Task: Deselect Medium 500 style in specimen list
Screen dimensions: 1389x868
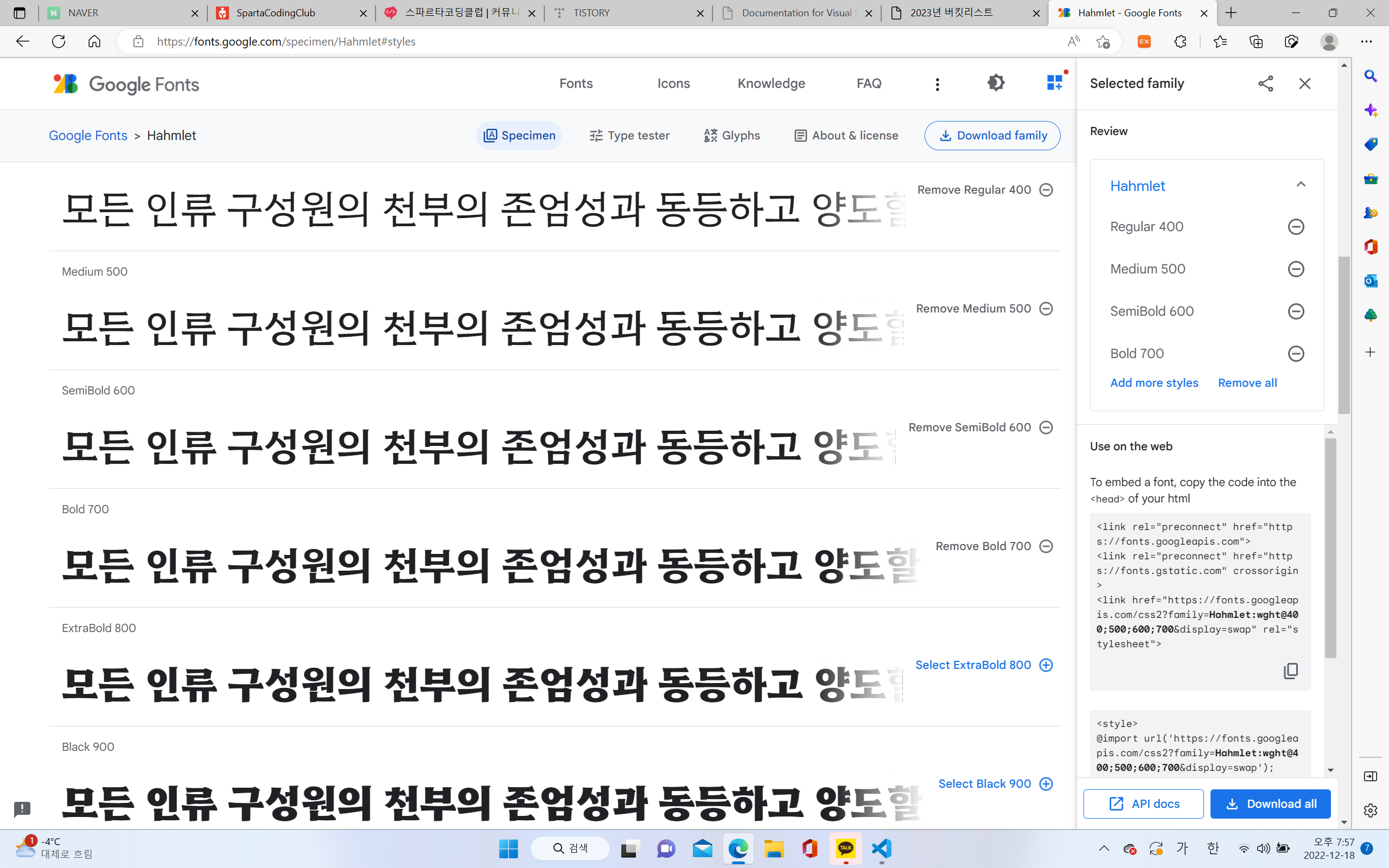Action: (984, 309)
